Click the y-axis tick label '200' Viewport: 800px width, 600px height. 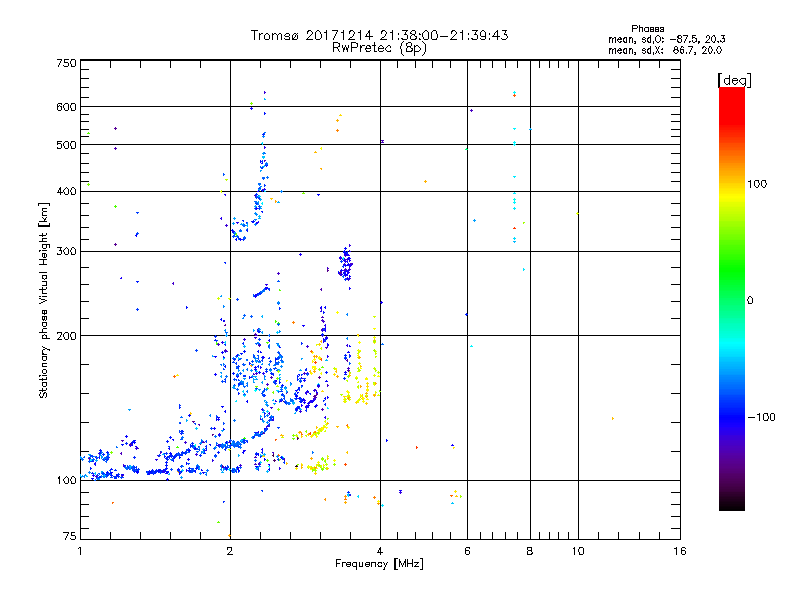[66, 336]
